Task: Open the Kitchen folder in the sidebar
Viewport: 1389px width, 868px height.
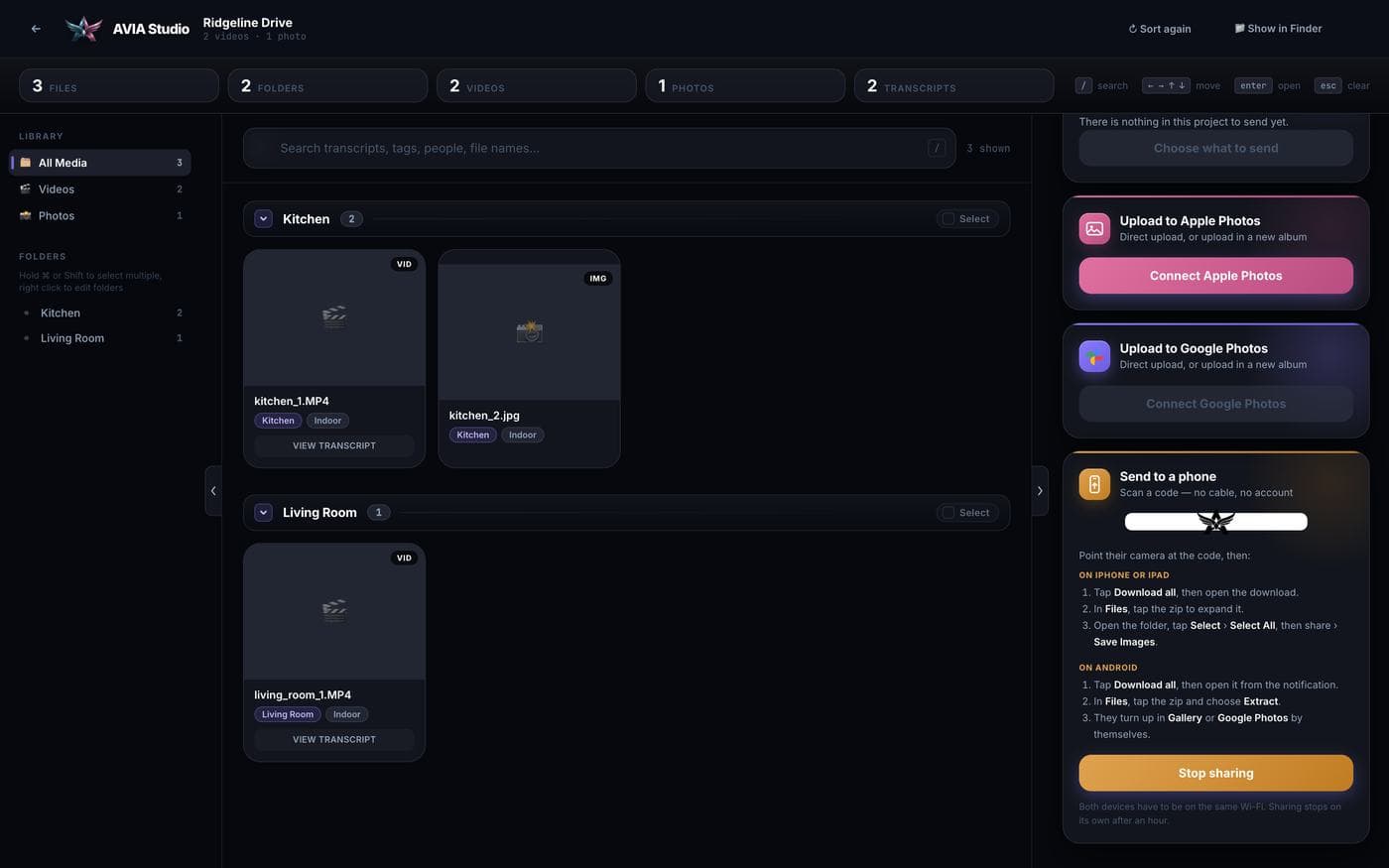Action: coord(100,312)
